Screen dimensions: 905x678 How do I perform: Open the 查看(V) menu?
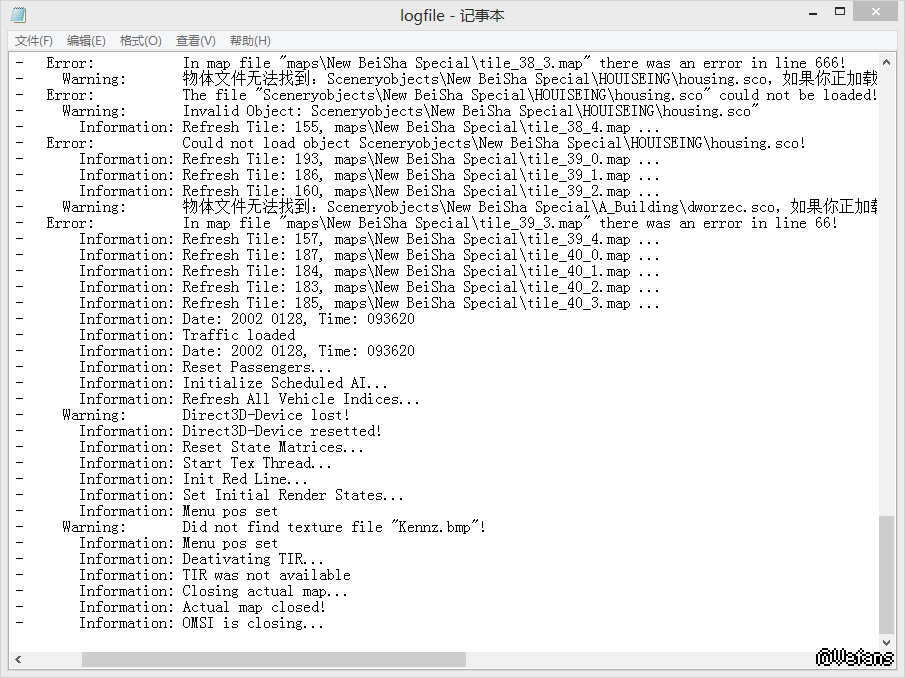[x=196, y=41]
